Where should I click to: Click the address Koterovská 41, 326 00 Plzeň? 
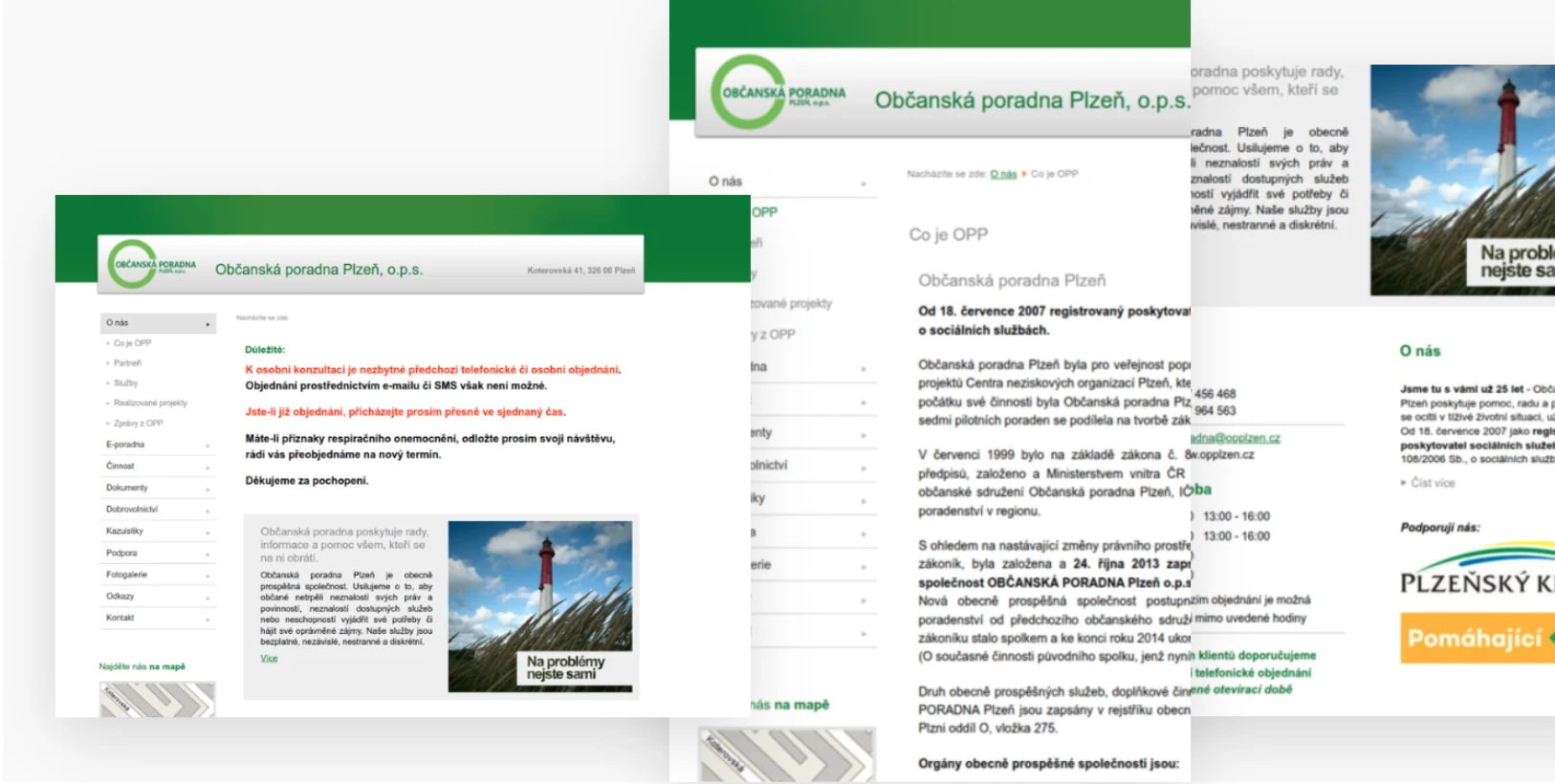[x=580, y=271]
